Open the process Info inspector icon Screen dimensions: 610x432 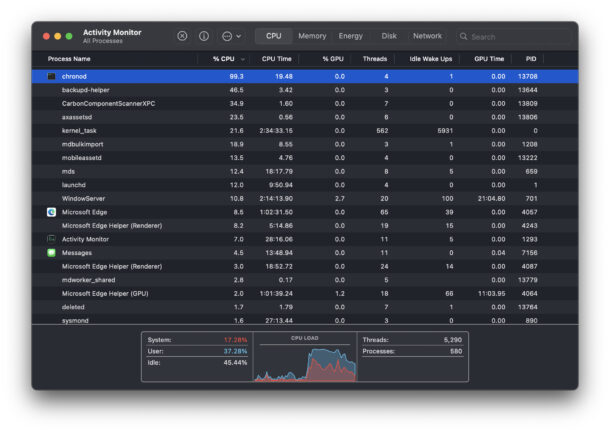coord(204,36)
